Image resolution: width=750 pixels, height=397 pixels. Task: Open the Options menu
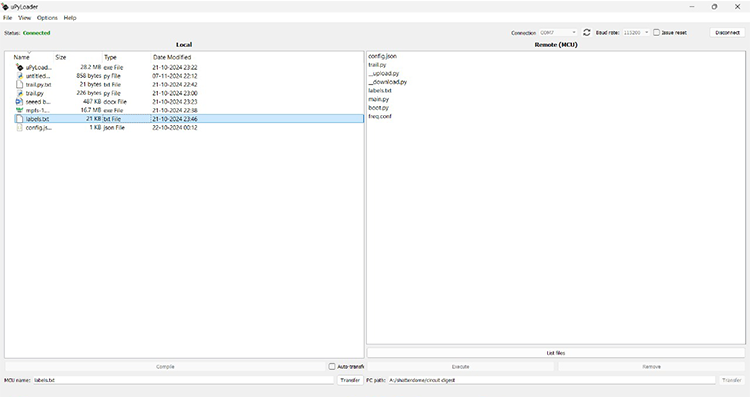coord(47,18)
